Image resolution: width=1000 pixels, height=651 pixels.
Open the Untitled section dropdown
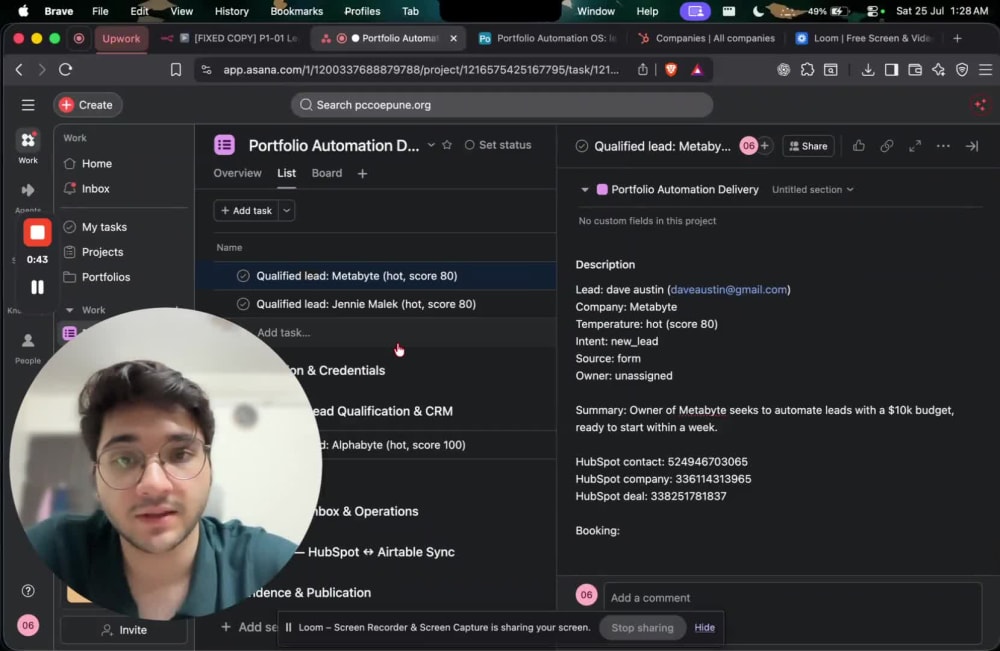[812, 189]
